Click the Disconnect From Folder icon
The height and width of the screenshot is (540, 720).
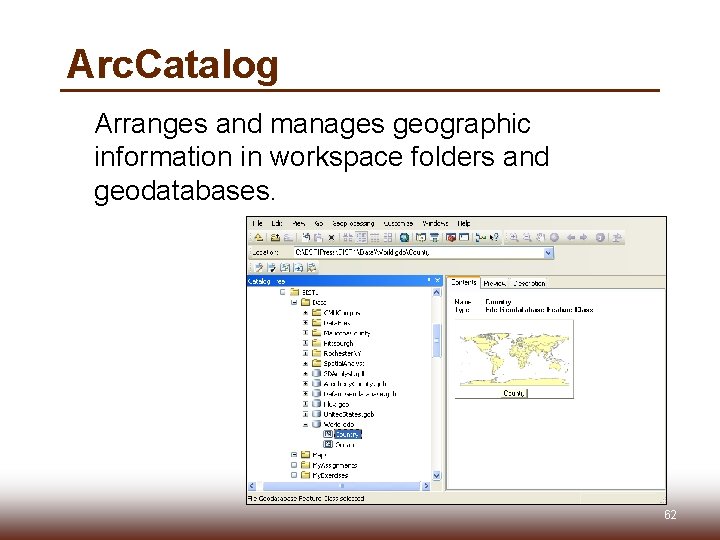[288, 237]
